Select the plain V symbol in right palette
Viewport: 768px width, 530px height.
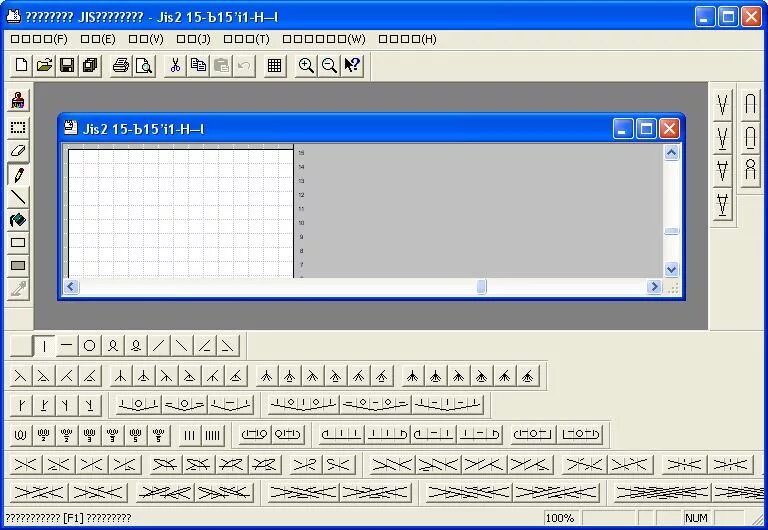(x=722, y=105)
